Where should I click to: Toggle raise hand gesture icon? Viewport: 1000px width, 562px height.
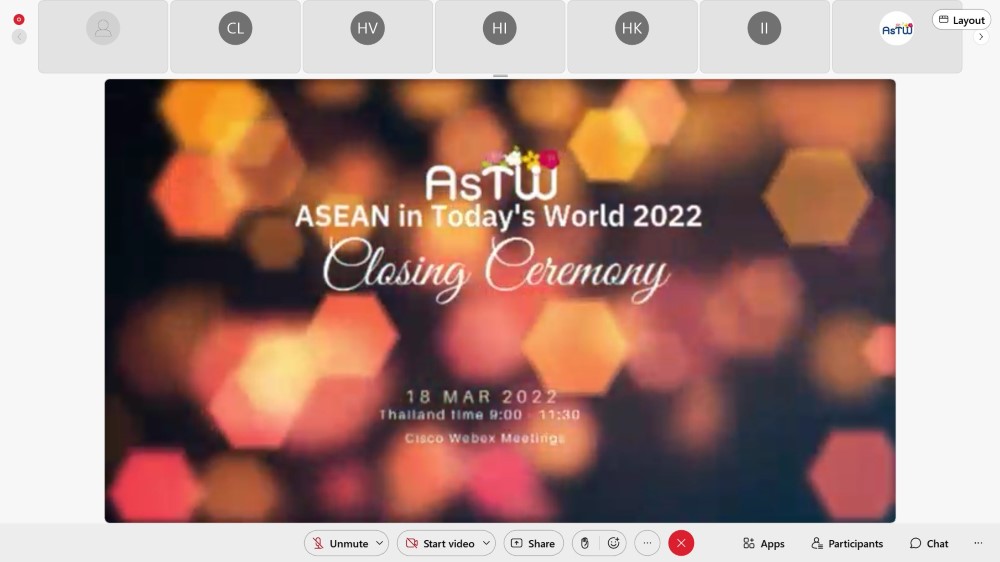pyautogui.click(x=584, y=544)
